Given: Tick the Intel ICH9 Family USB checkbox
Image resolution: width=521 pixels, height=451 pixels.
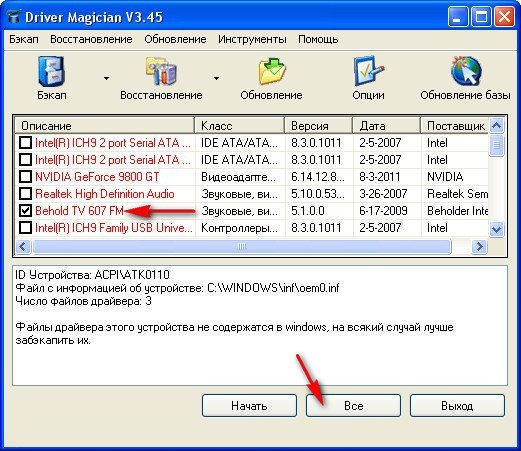Looking at the screenshot, I should click(25, 228).
